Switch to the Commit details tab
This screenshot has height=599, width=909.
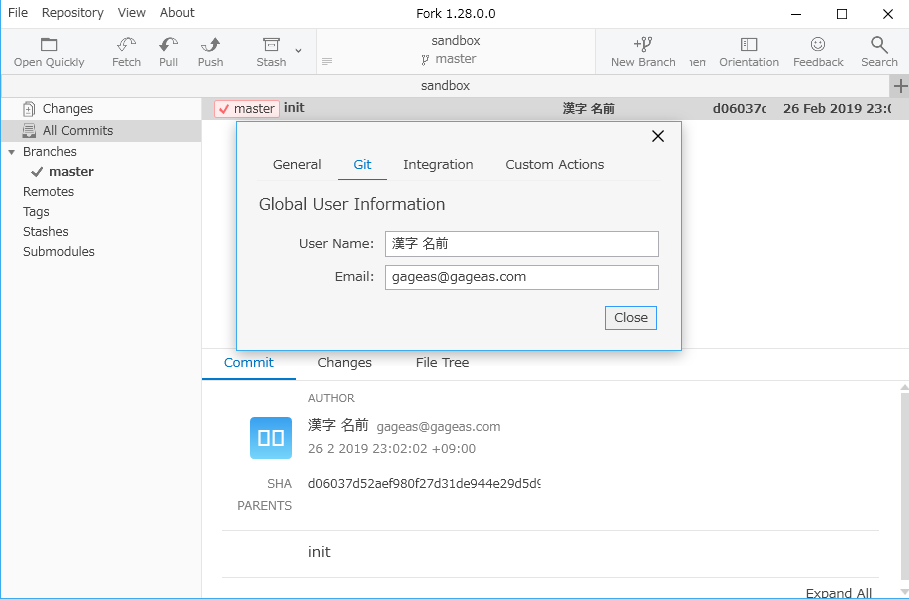point(249,363)
